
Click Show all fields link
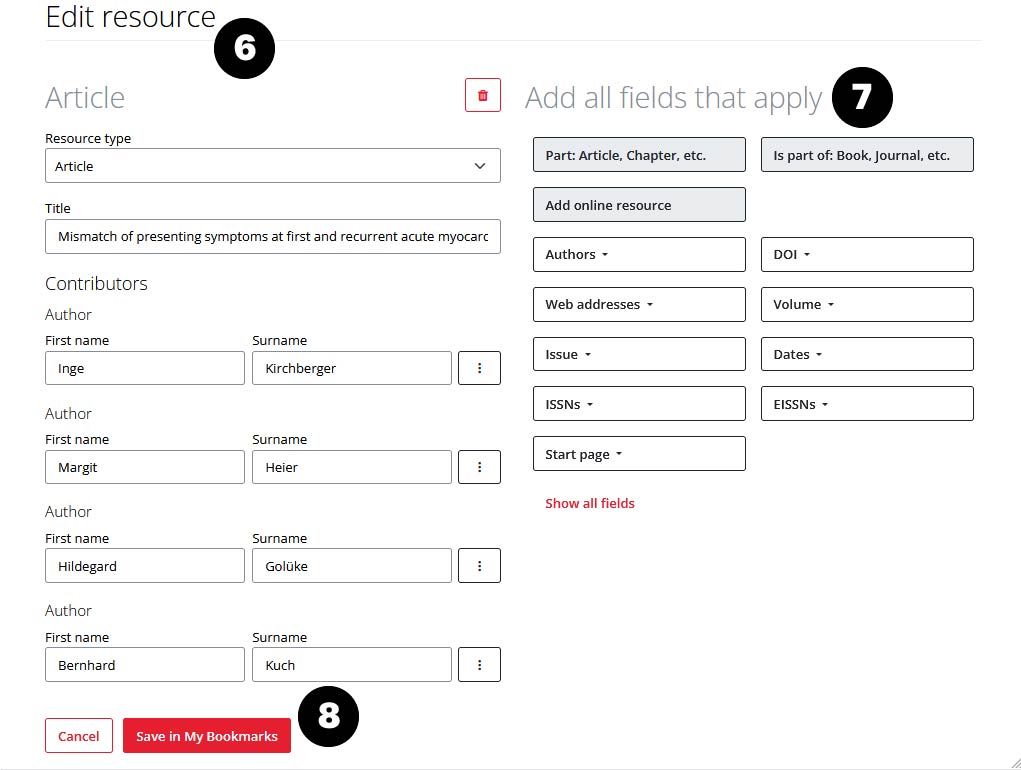click(x=590, y=504)
